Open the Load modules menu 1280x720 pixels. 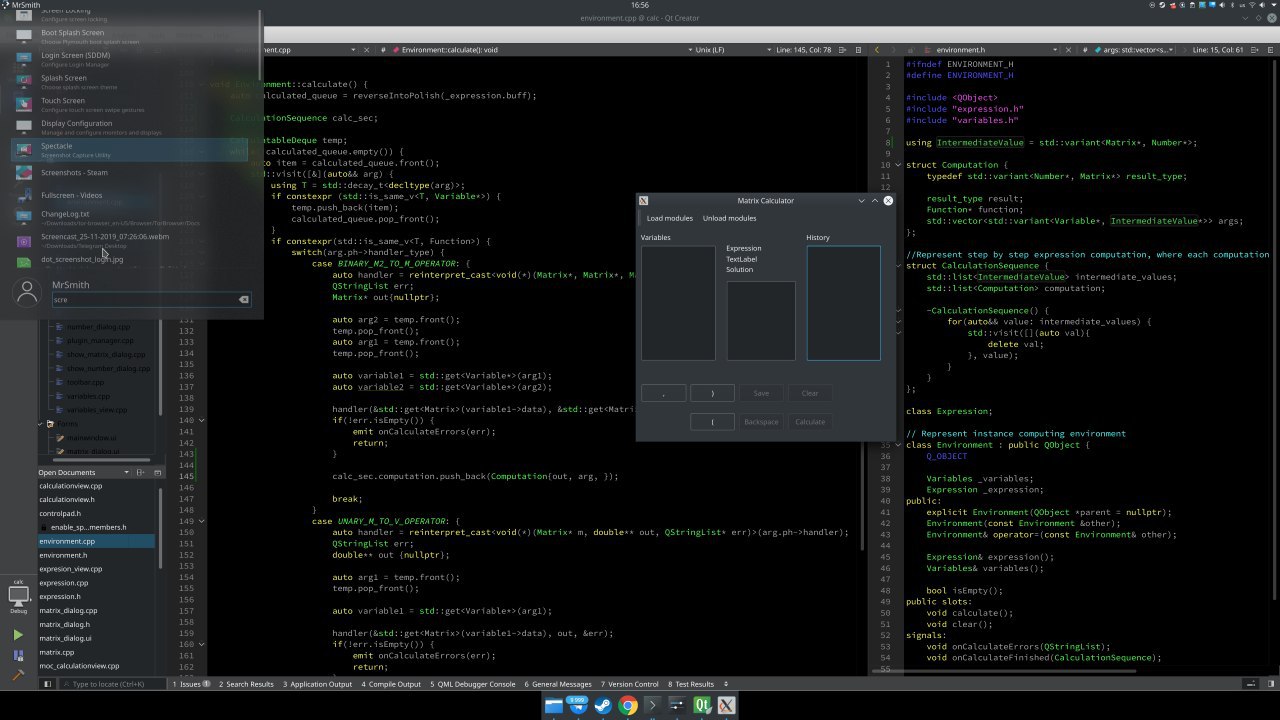[x=669, y=218]
